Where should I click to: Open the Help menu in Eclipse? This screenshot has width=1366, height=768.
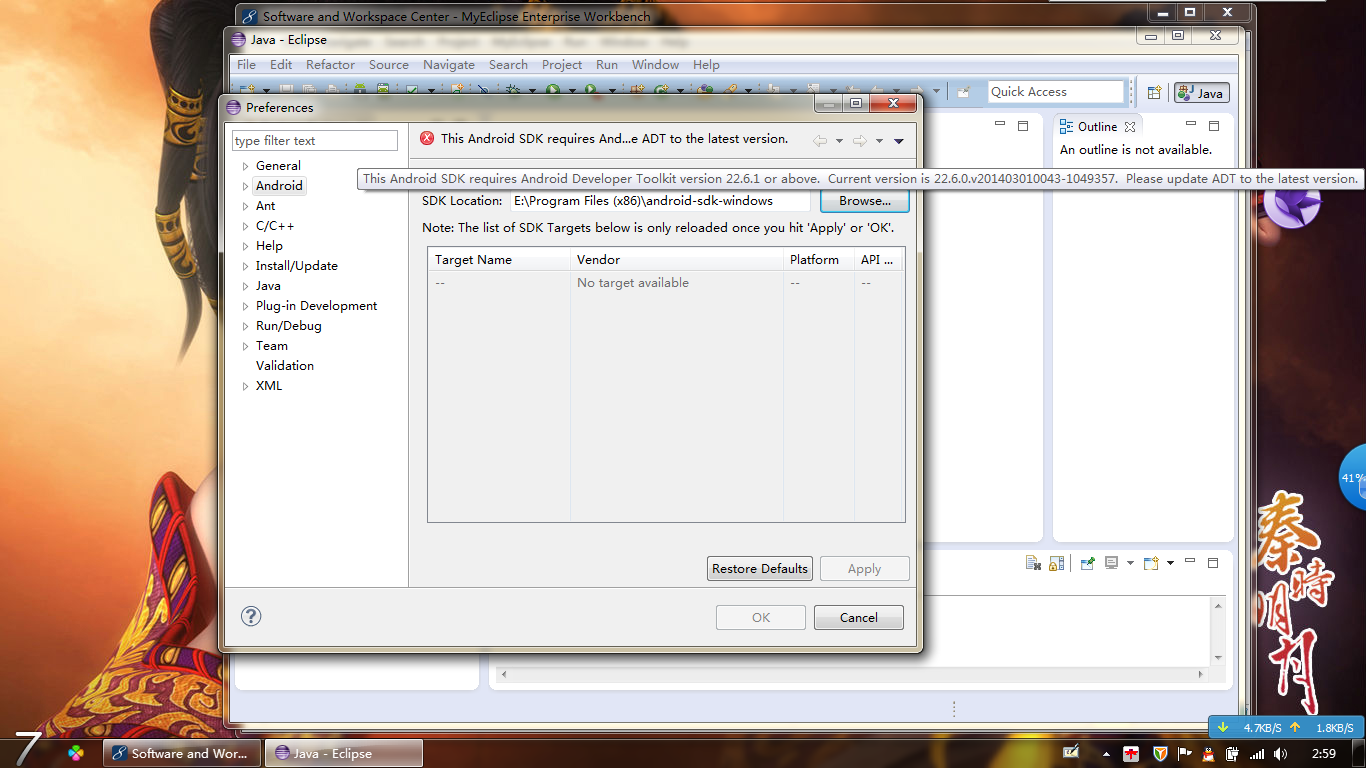point(706,64)
